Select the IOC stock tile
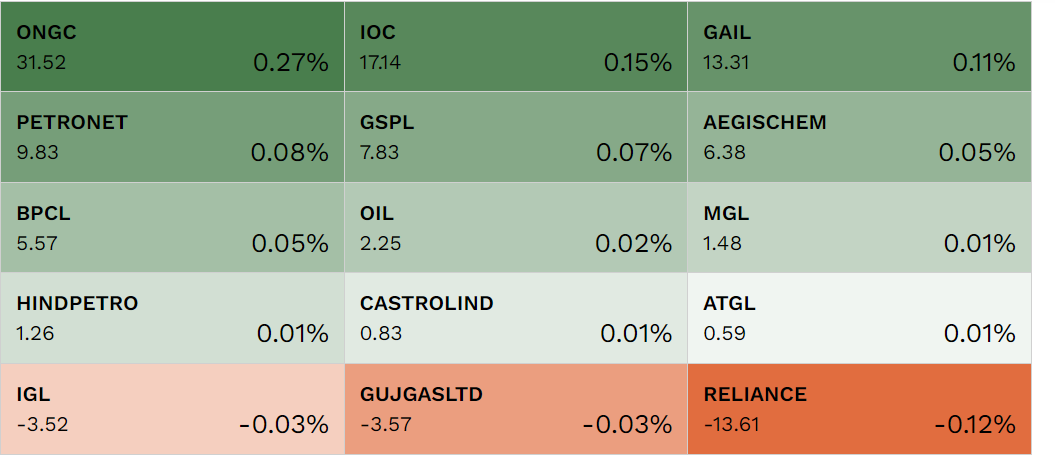 click(x=515, y=47)
